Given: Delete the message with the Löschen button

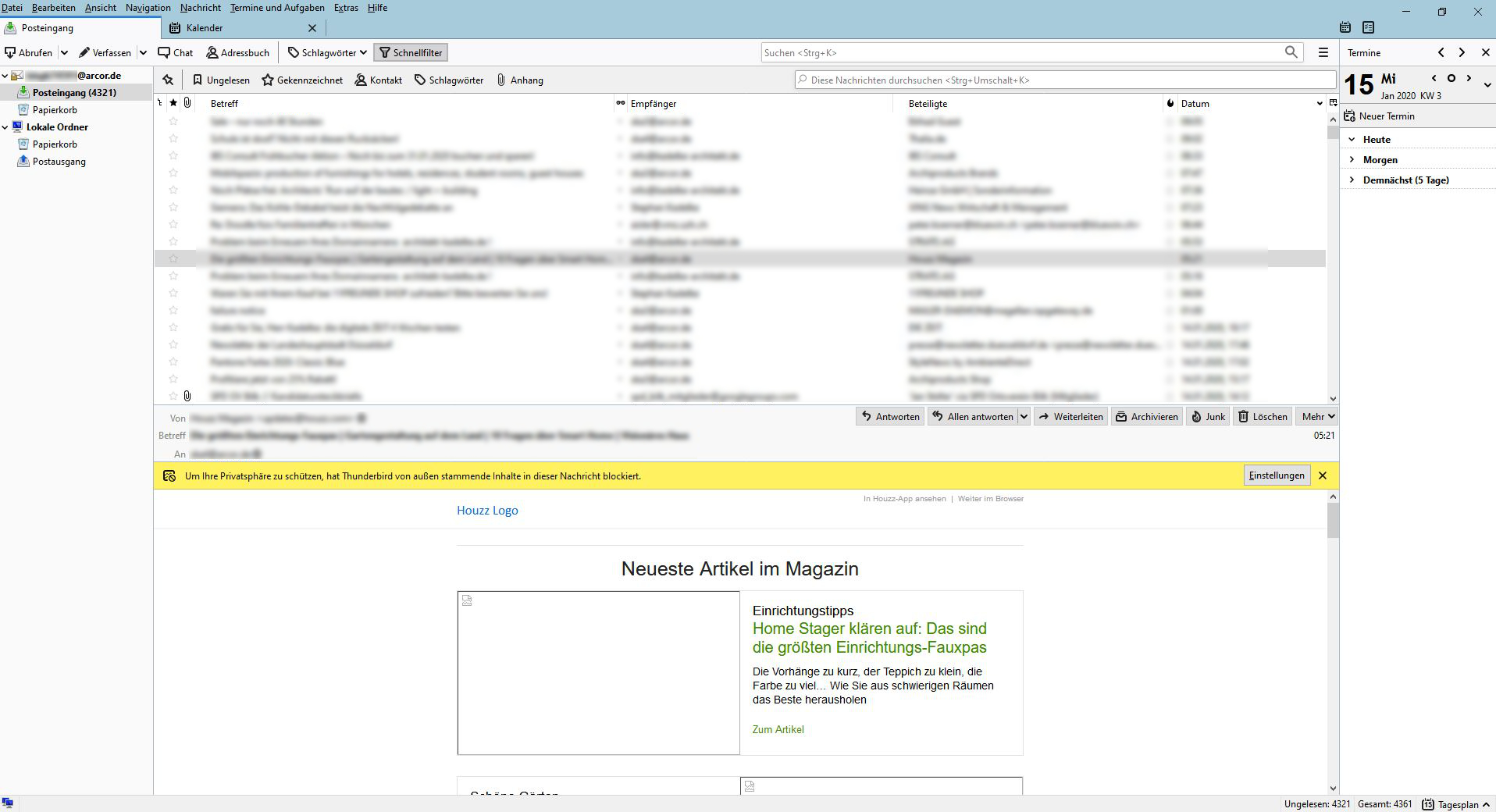Looking at the screenshot, I should (x=1263, y=417).
